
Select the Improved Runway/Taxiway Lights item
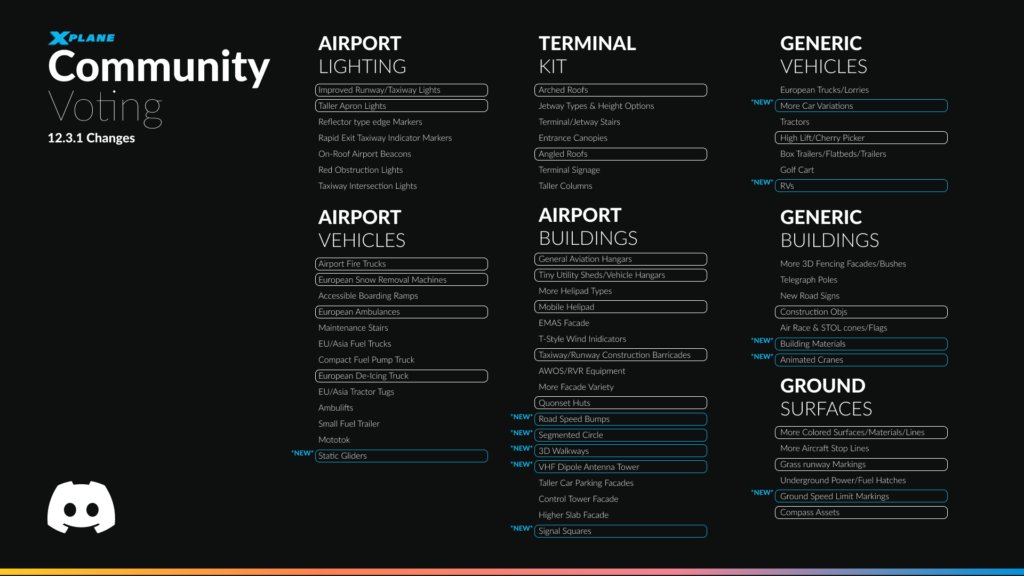coord(402,89)
